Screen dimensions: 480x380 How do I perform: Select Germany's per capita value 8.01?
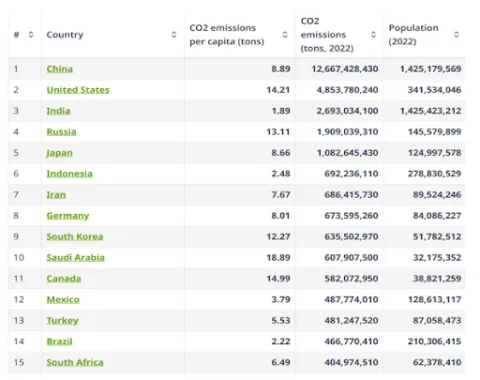click(281, 216)
